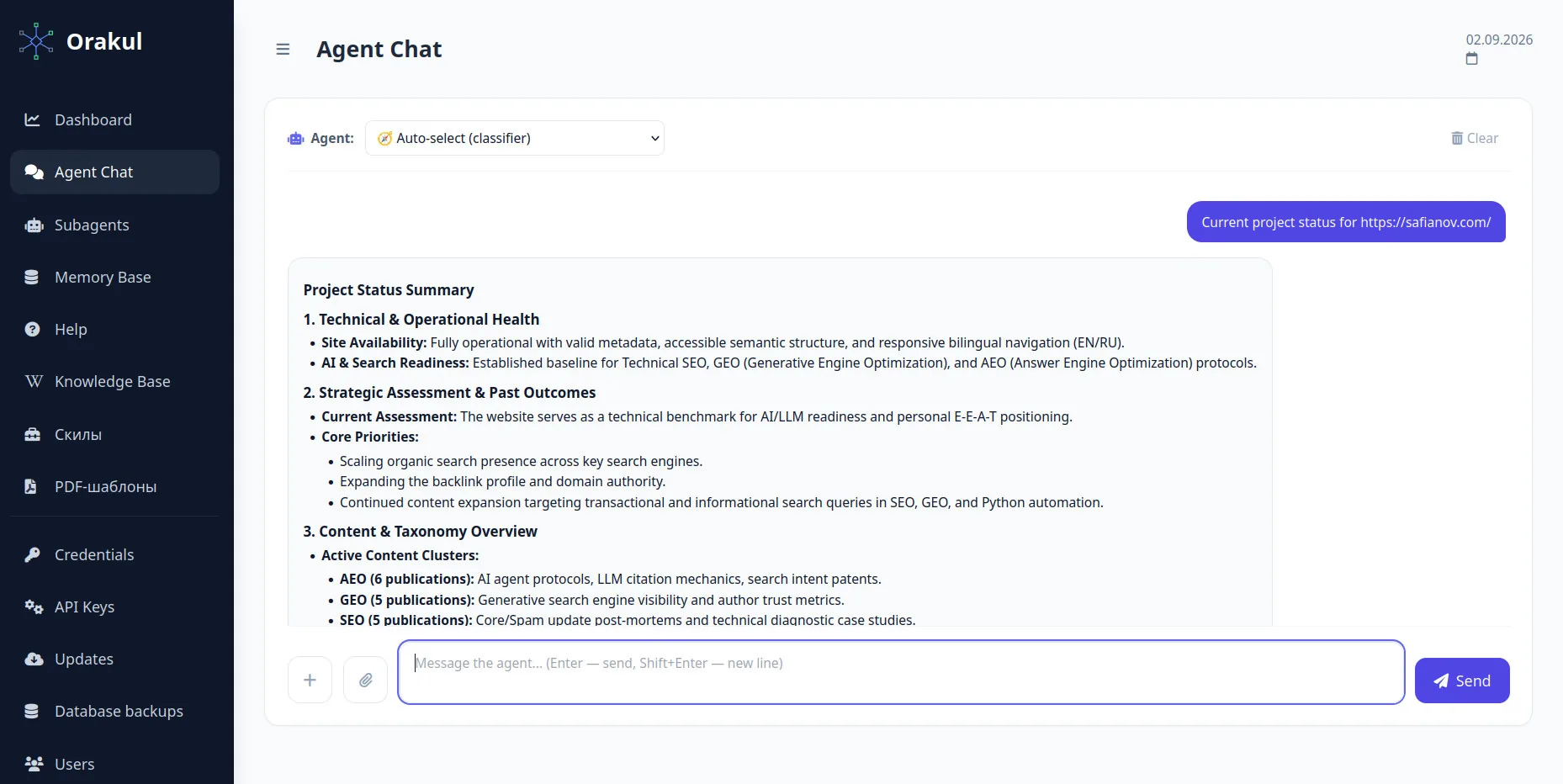Send the message with Send button
Viewport: 1563px width, 784px height.
coord(1462,681)
